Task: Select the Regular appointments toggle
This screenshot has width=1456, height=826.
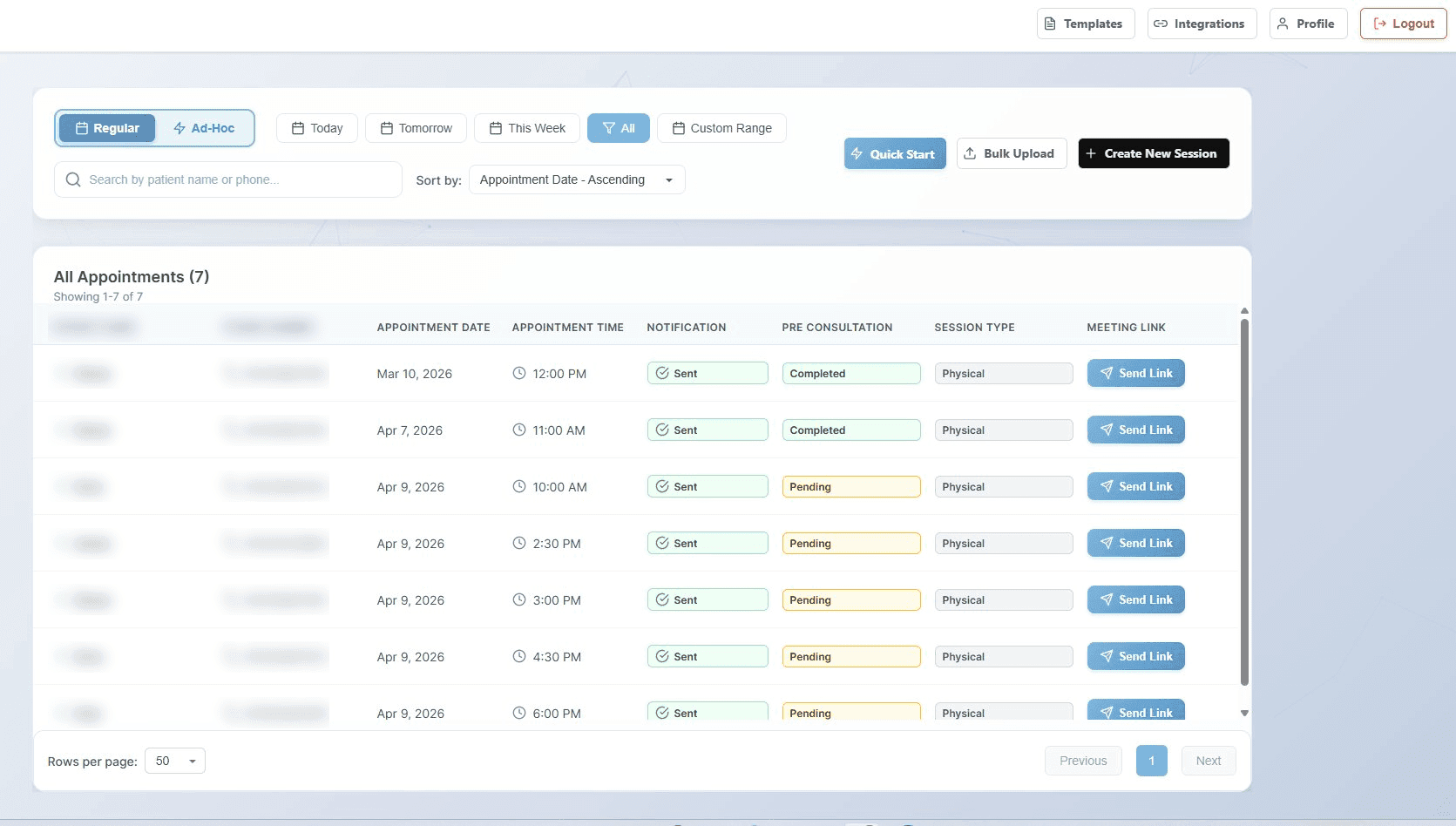Action: click(x=106, y=128)
